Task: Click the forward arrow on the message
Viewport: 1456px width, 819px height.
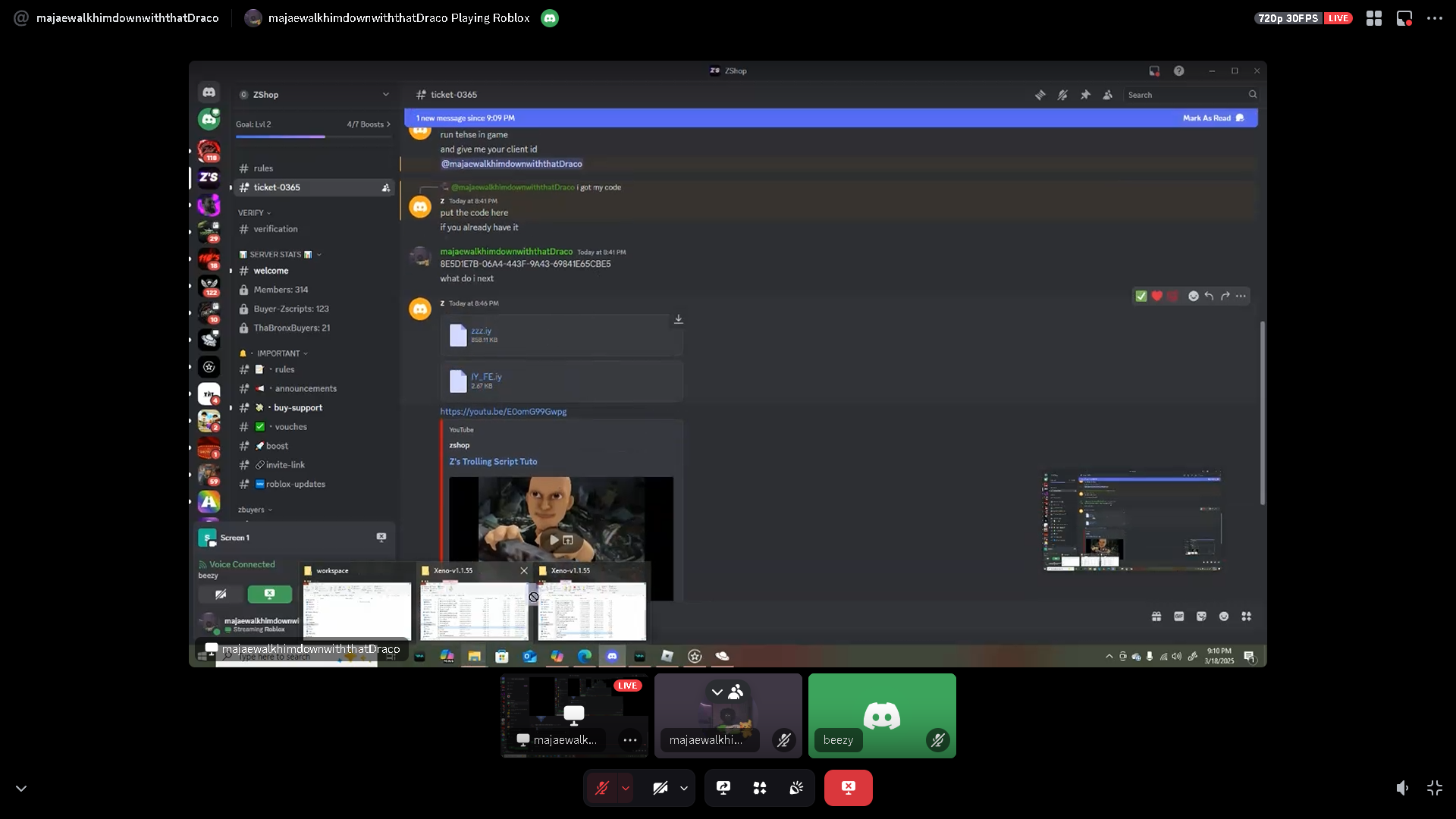Action: pyautogui.click(x=1225, y=297)
